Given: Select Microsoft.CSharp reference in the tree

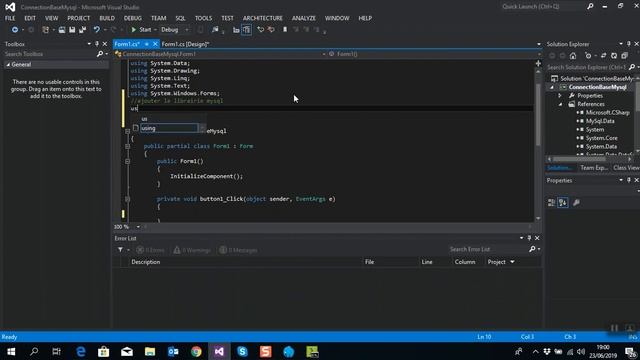Looking at the screenshot, I should pos(607,113).
